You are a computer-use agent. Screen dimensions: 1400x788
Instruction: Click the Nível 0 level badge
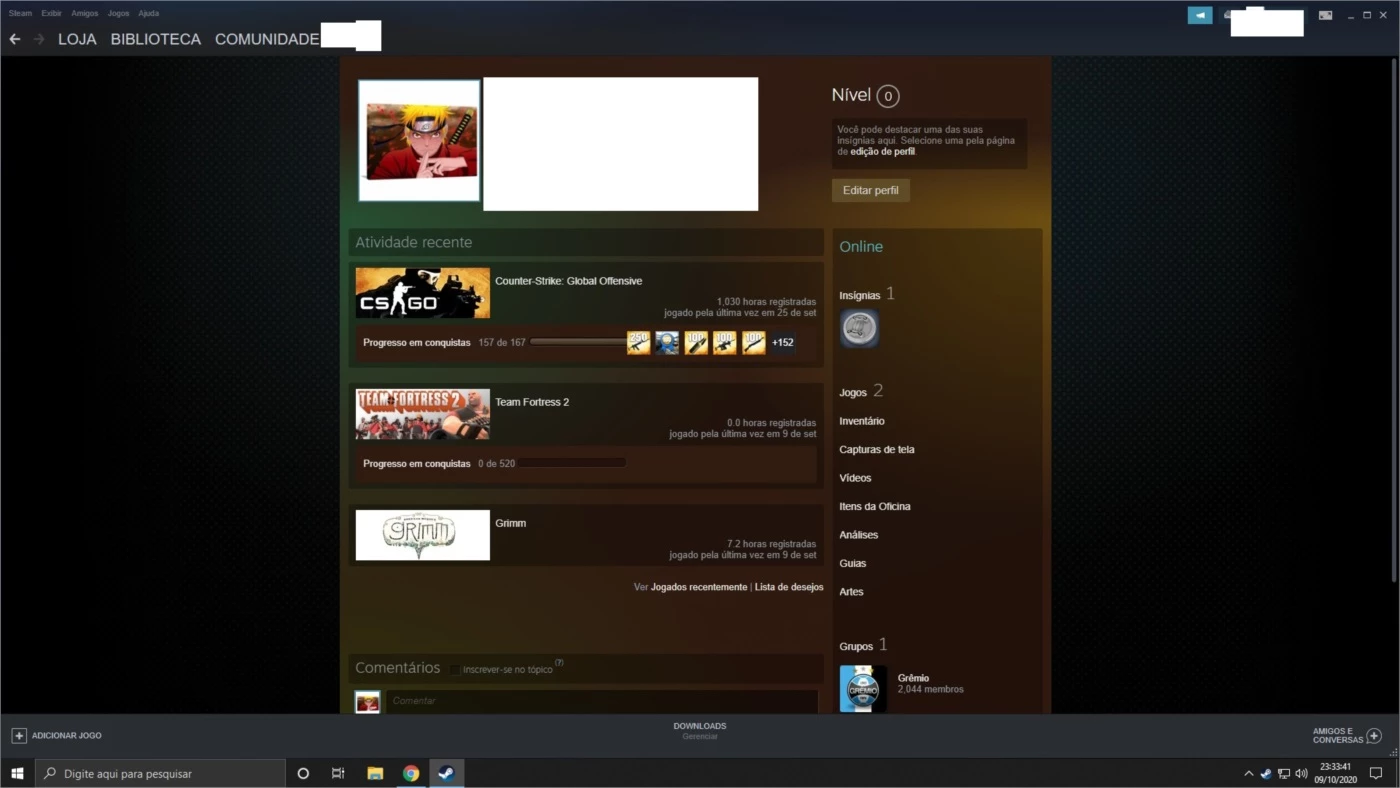point(888,96)
